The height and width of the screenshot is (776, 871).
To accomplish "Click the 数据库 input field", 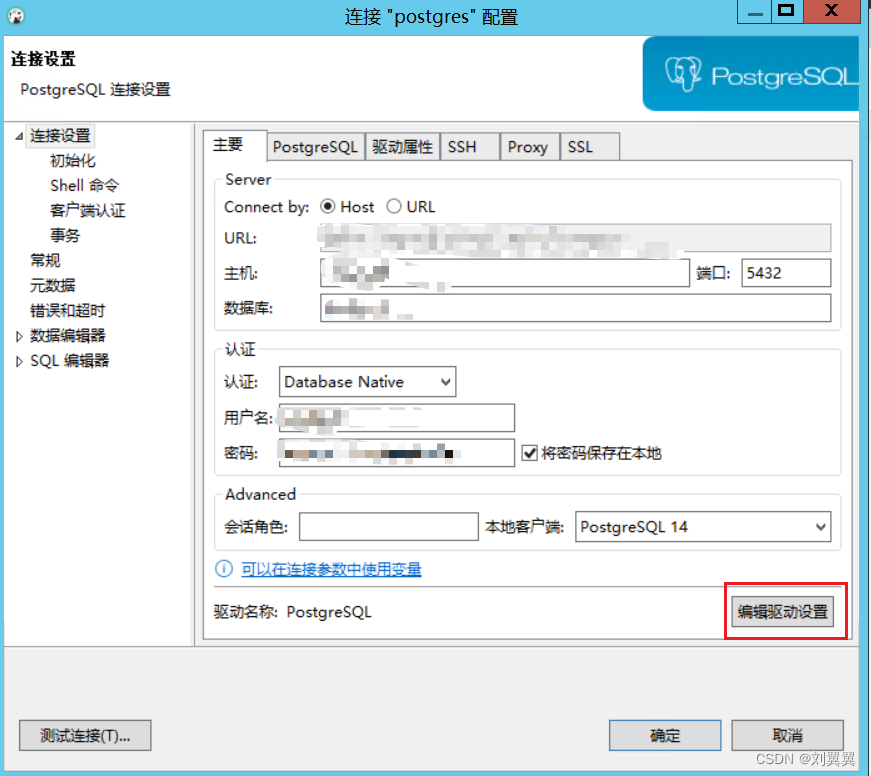I will pos(575,308).
